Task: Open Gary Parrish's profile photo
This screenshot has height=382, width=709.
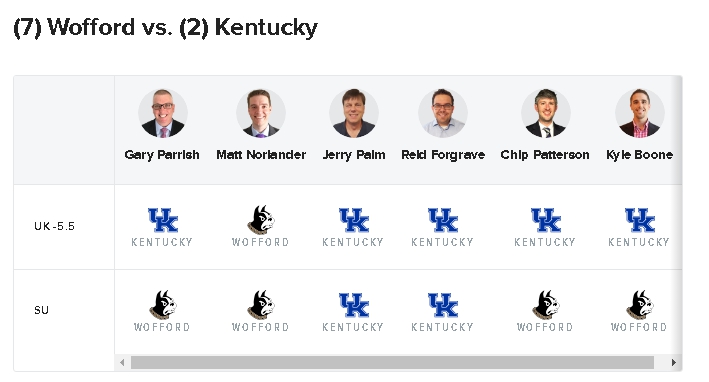Action: coord(163,113)
